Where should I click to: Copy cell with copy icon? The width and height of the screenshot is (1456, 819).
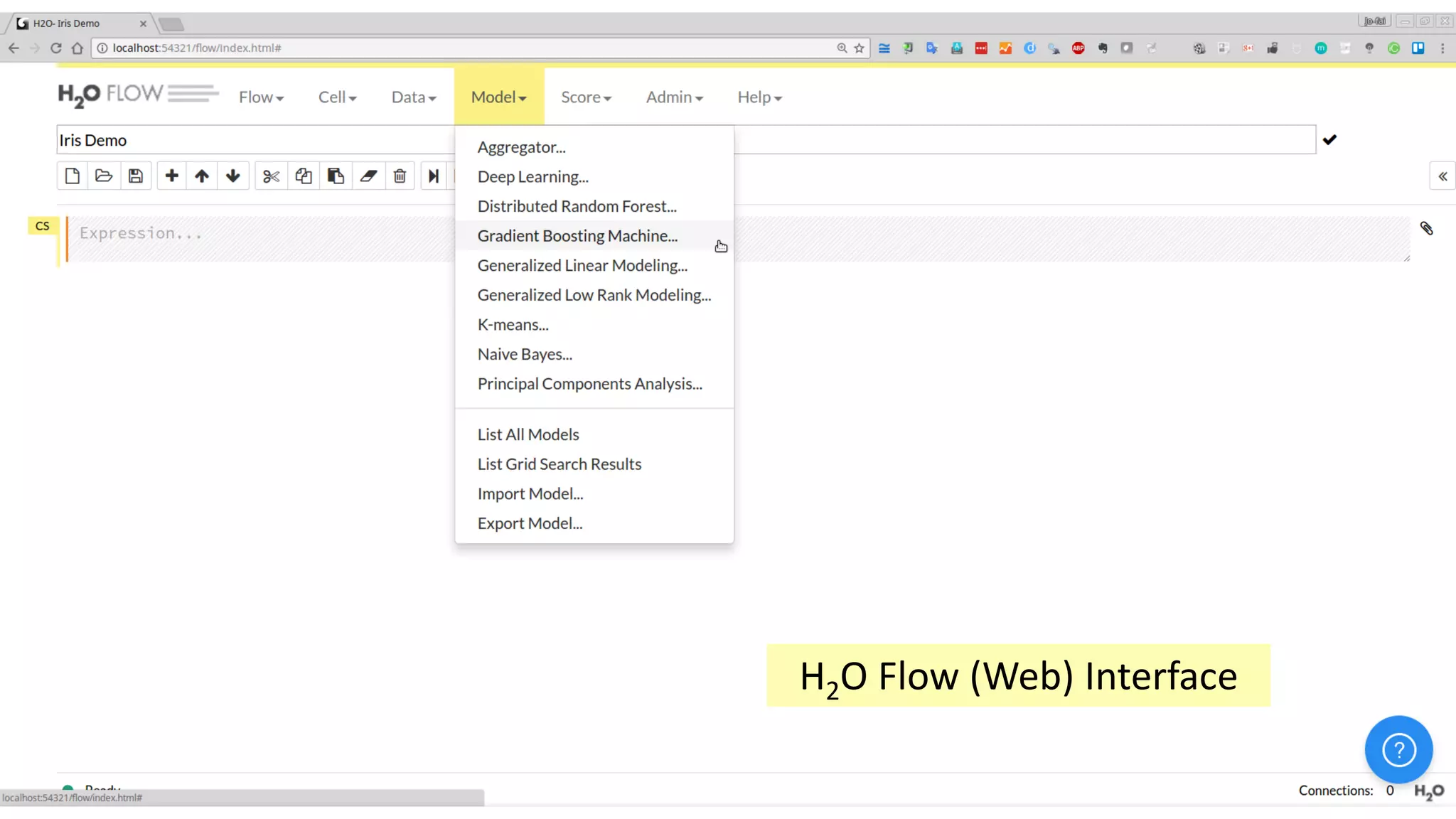[304, 176]
